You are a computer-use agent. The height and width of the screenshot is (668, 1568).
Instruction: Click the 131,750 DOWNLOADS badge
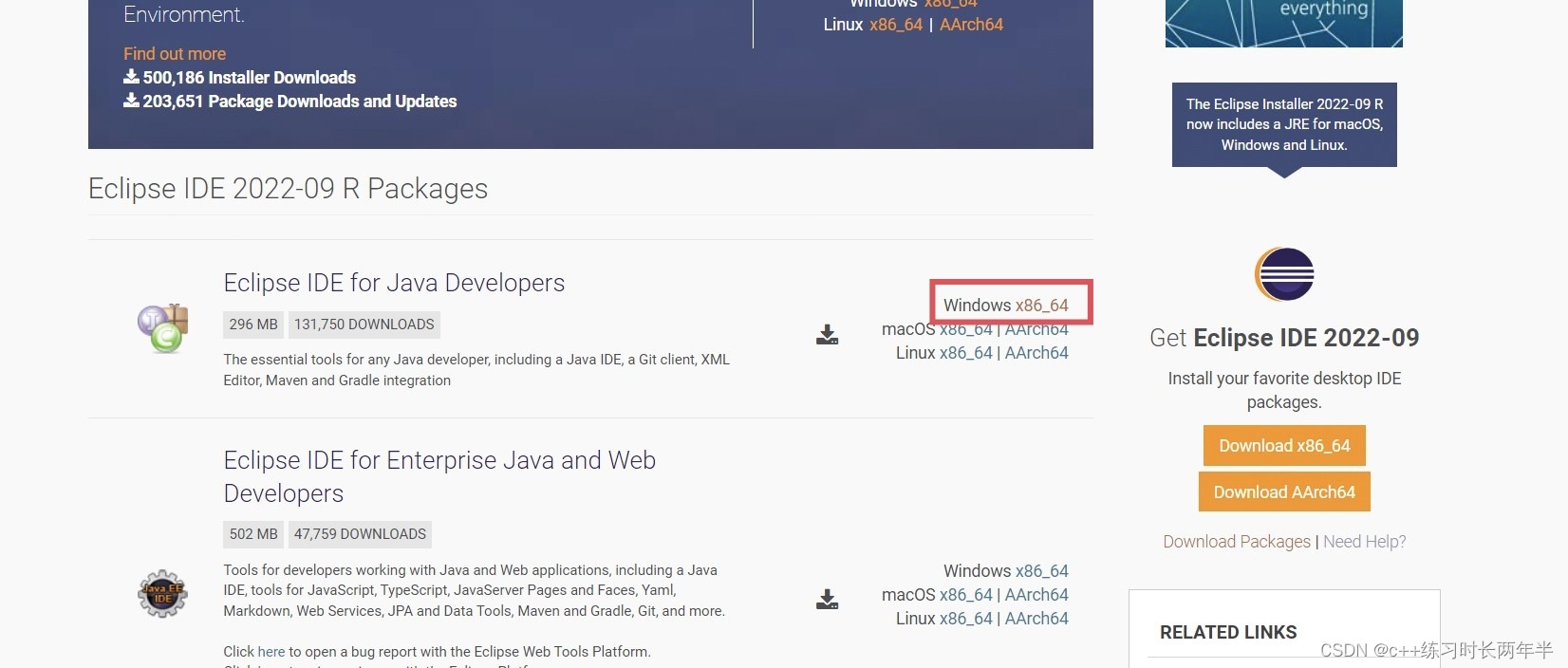click(364, 325)
